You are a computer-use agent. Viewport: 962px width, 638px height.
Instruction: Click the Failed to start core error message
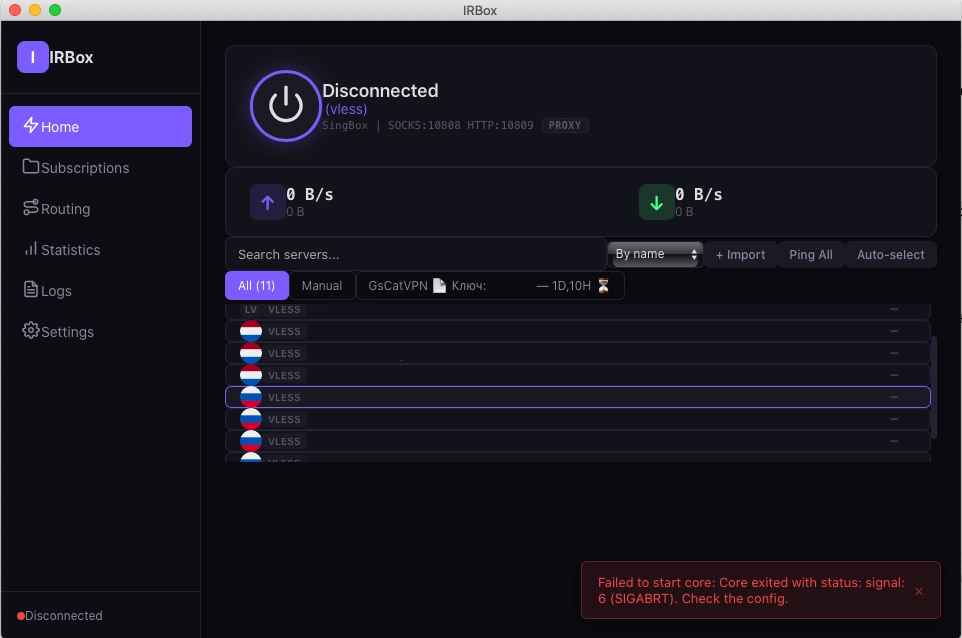[x=751, y=590]
